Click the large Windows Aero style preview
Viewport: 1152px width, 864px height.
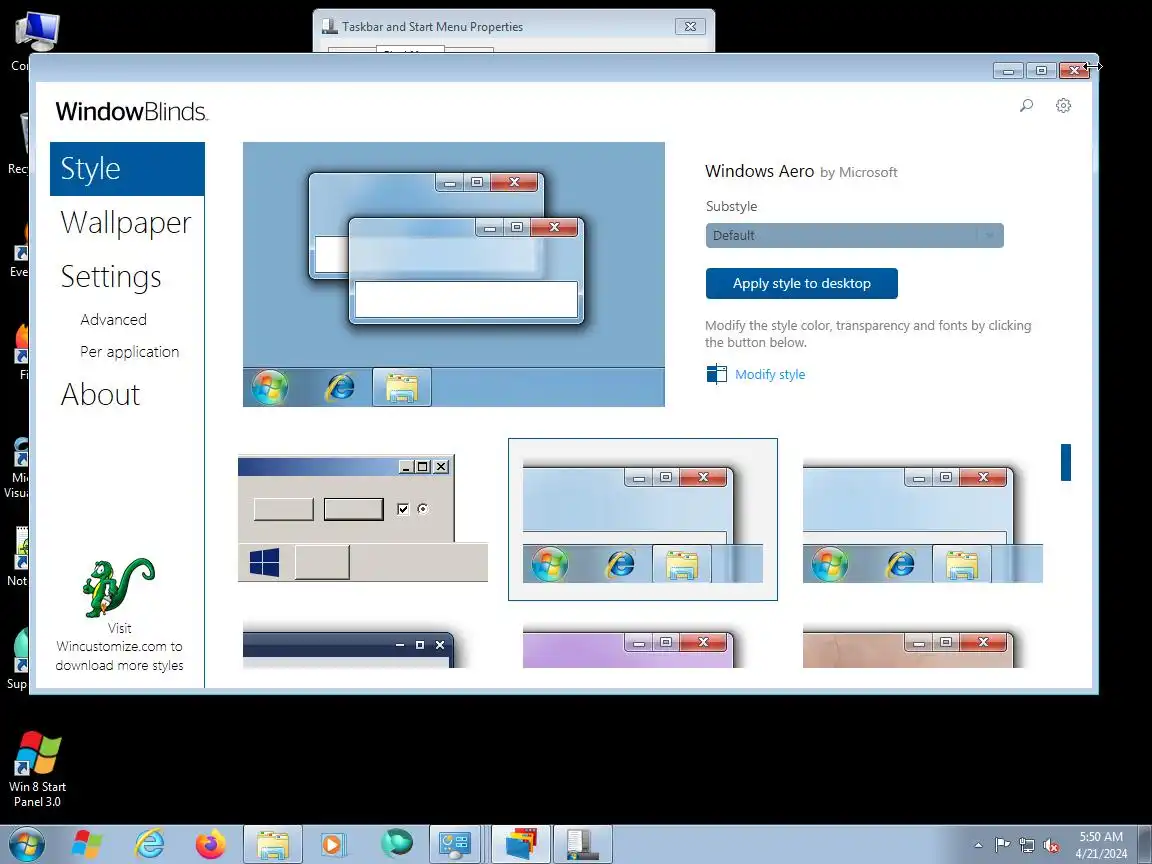point(454,274)
